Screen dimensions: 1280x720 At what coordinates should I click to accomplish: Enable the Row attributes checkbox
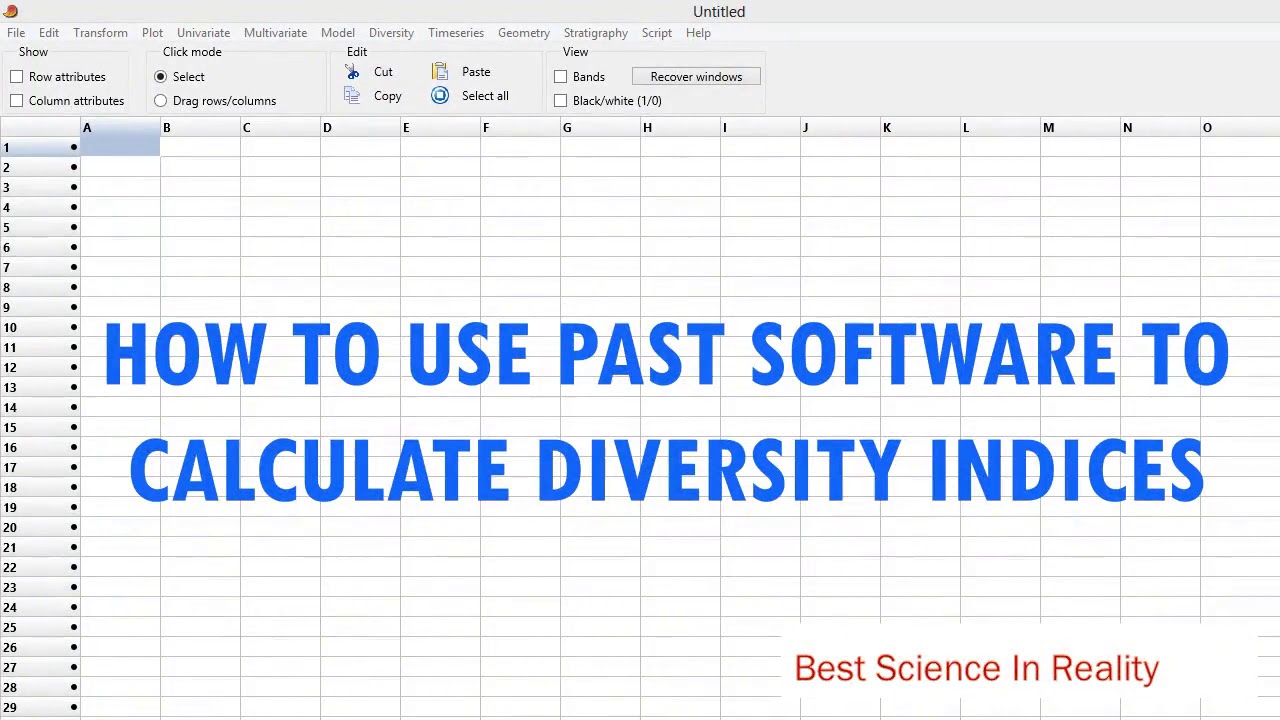point(17,77)
